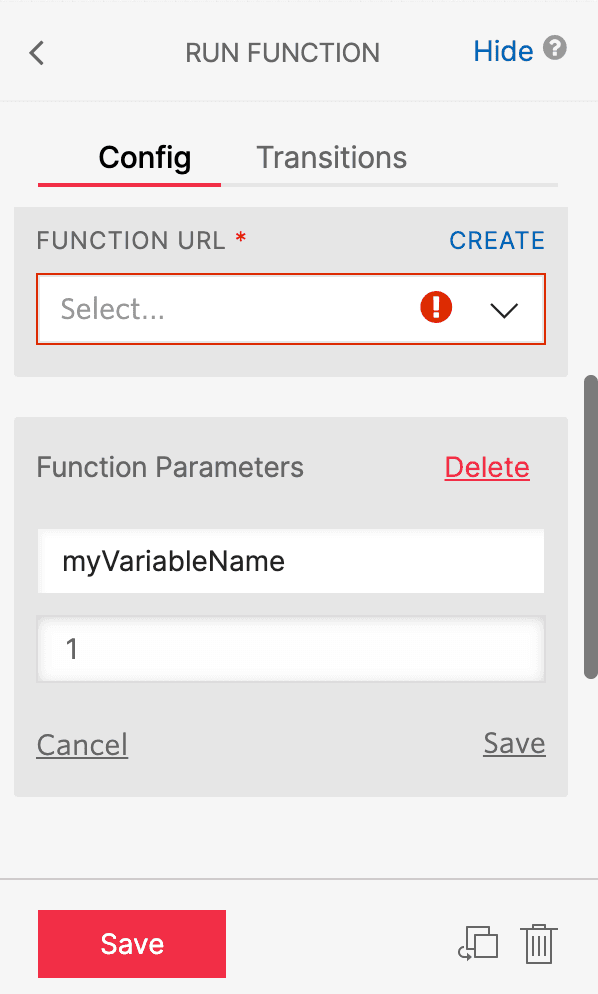Click the back chevron arrow at top
598x994 pixels.
coord(36,52)
